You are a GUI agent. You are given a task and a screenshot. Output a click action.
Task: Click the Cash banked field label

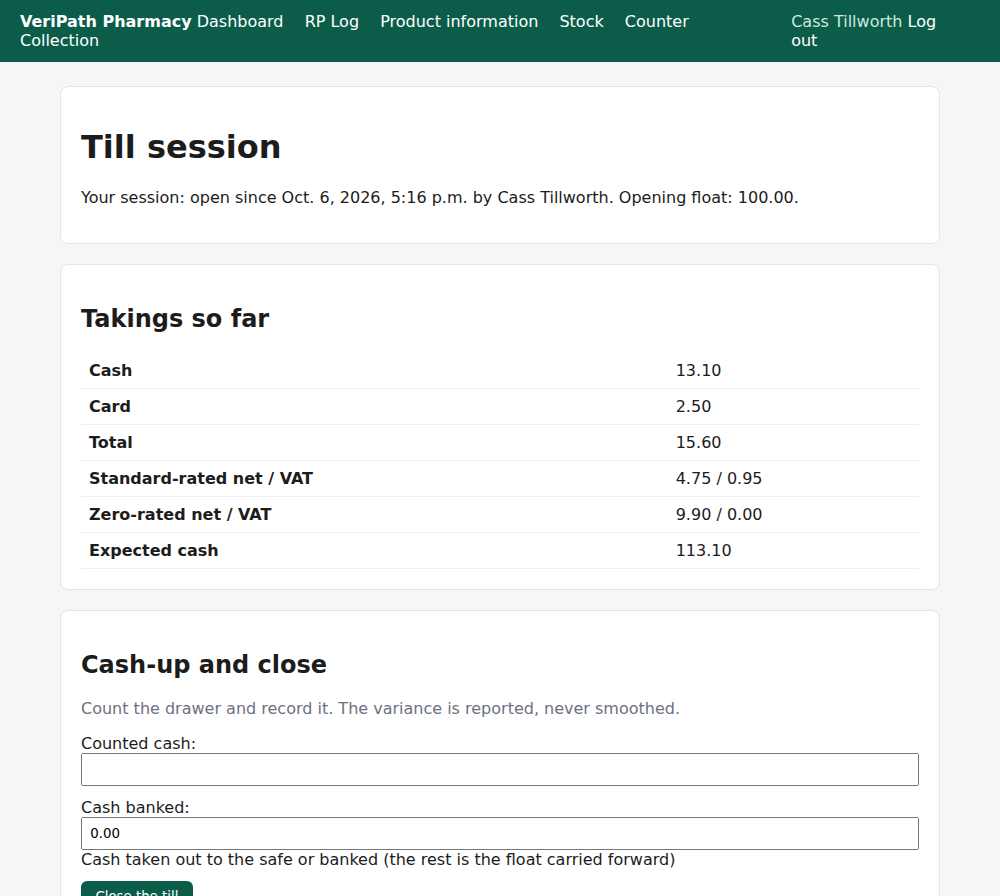135,807
